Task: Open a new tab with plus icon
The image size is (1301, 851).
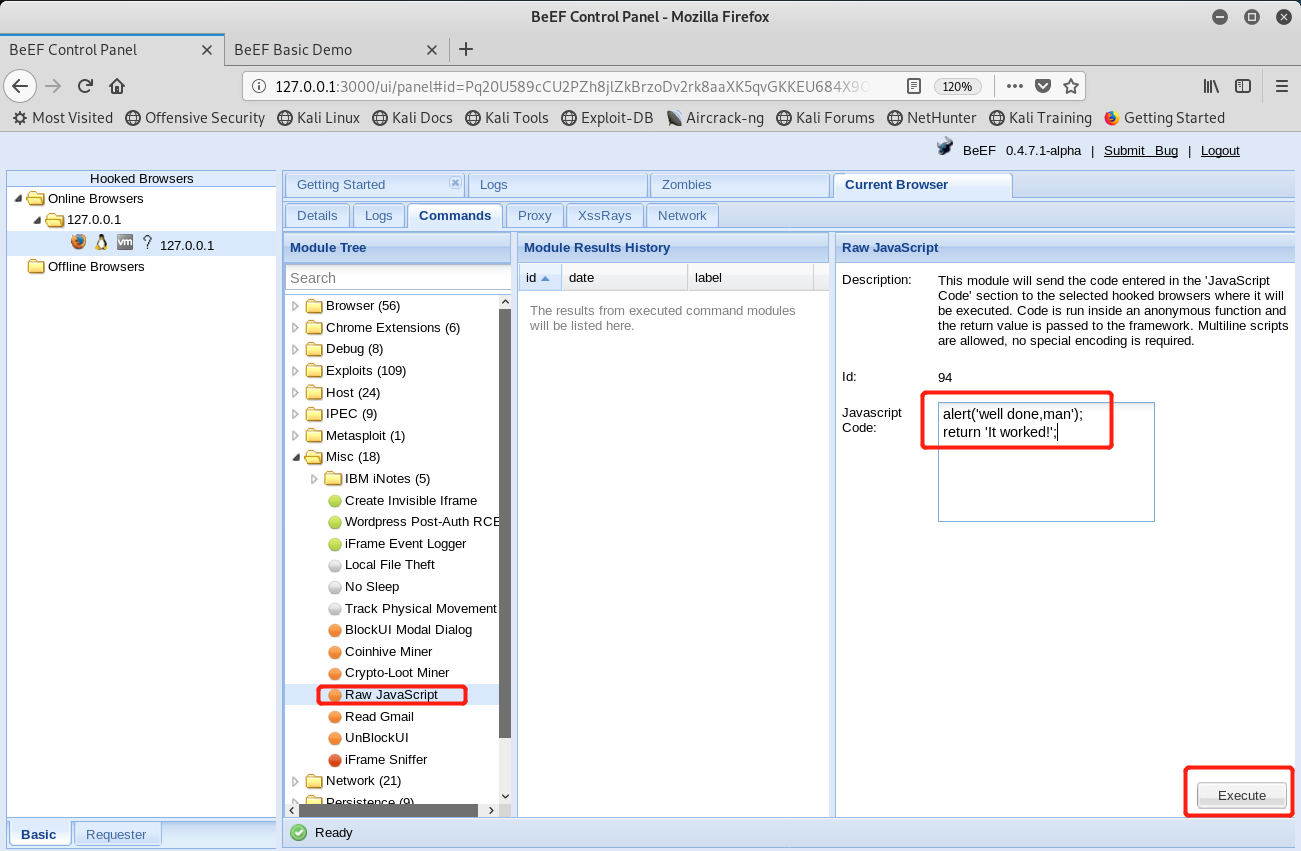Action: (466, 49)
